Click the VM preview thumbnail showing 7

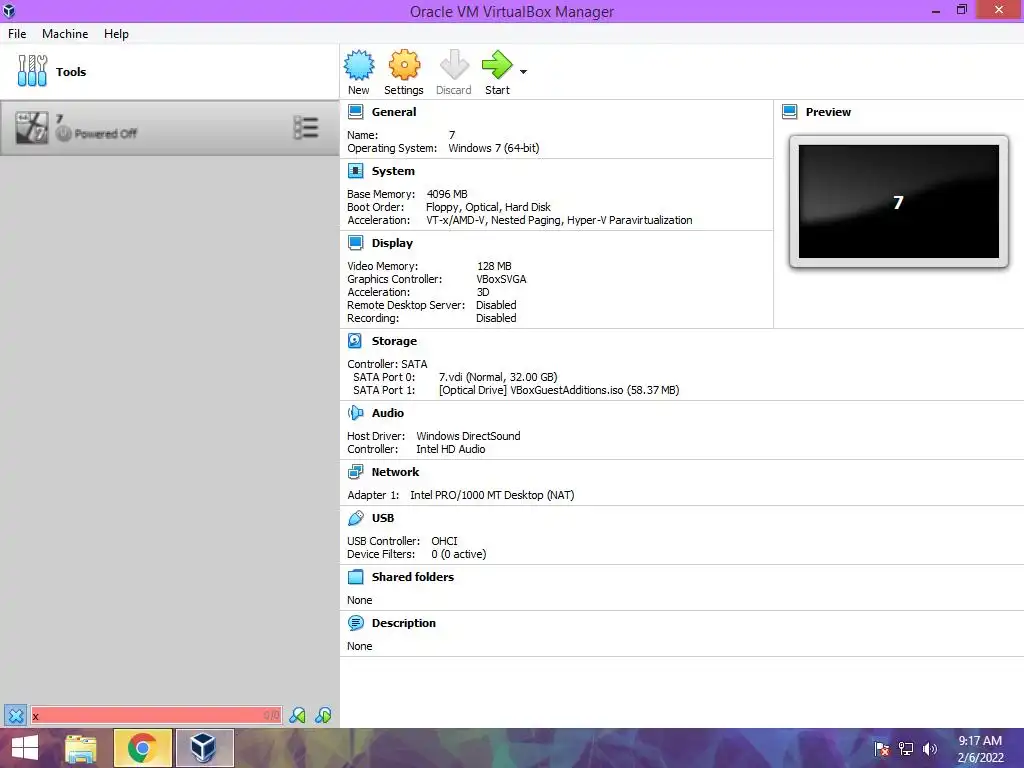[x=899, y=201]
